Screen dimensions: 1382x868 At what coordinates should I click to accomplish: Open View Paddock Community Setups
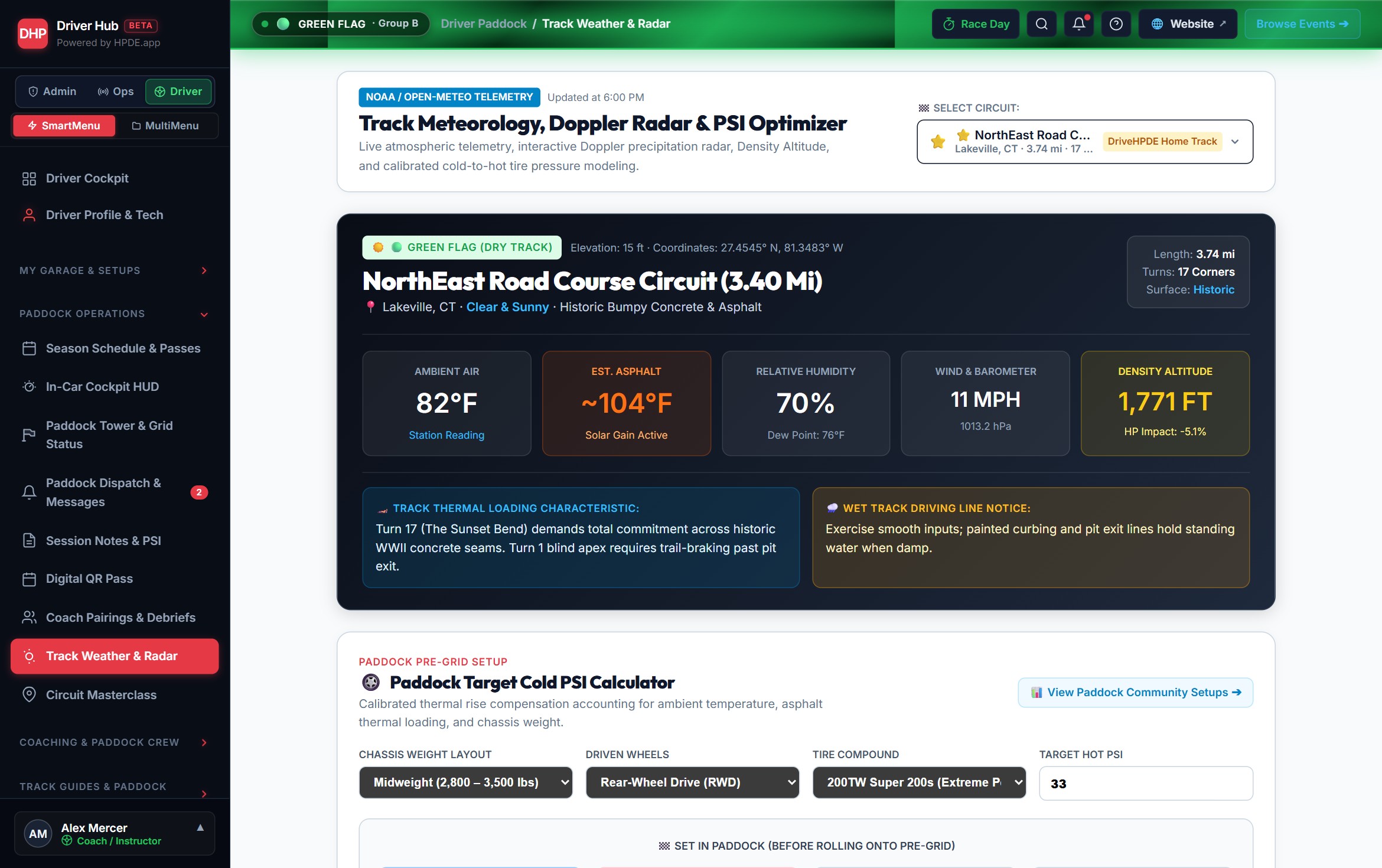pos(1135,693)
